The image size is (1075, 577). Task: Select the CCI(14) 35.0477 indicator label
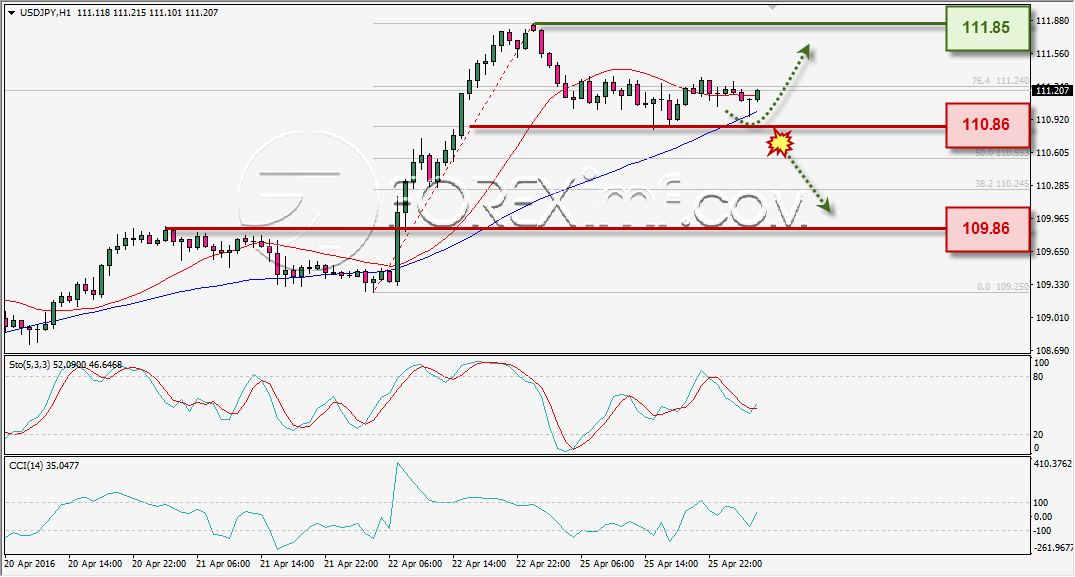click(44, 465)
